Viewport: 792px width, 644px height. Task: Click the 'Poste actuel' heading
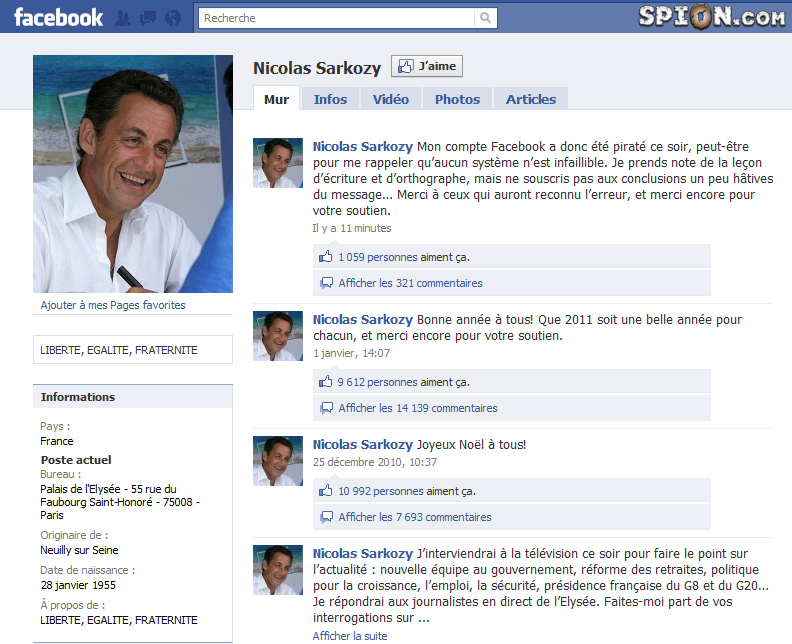click(x=76, y=460)
